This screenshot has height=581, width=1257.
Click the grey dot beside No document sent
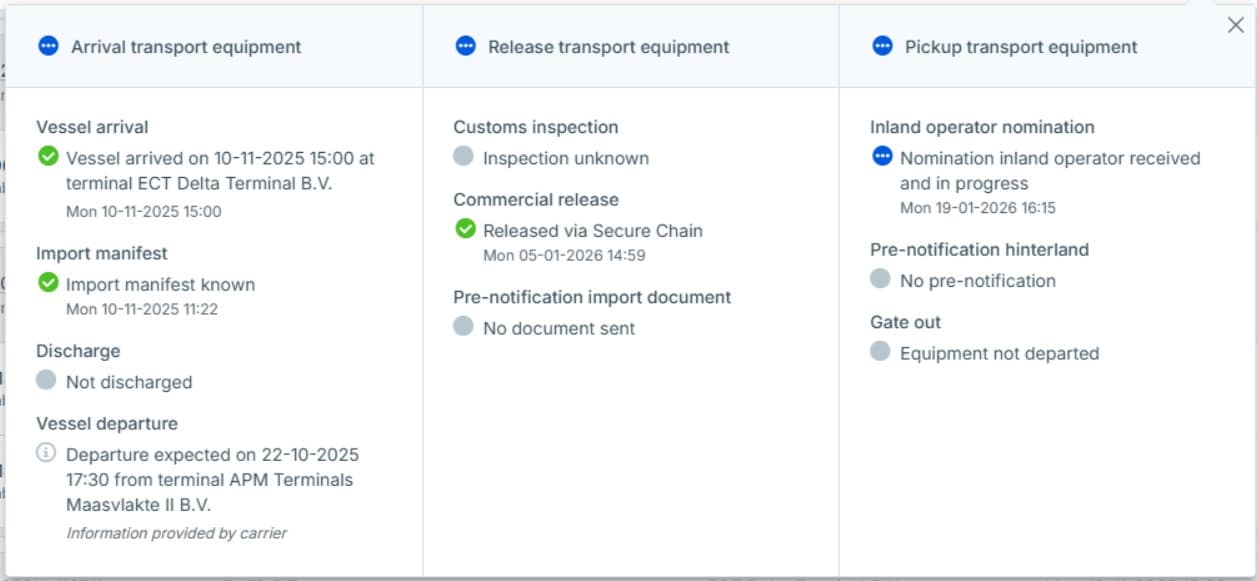tap(463, 327)
